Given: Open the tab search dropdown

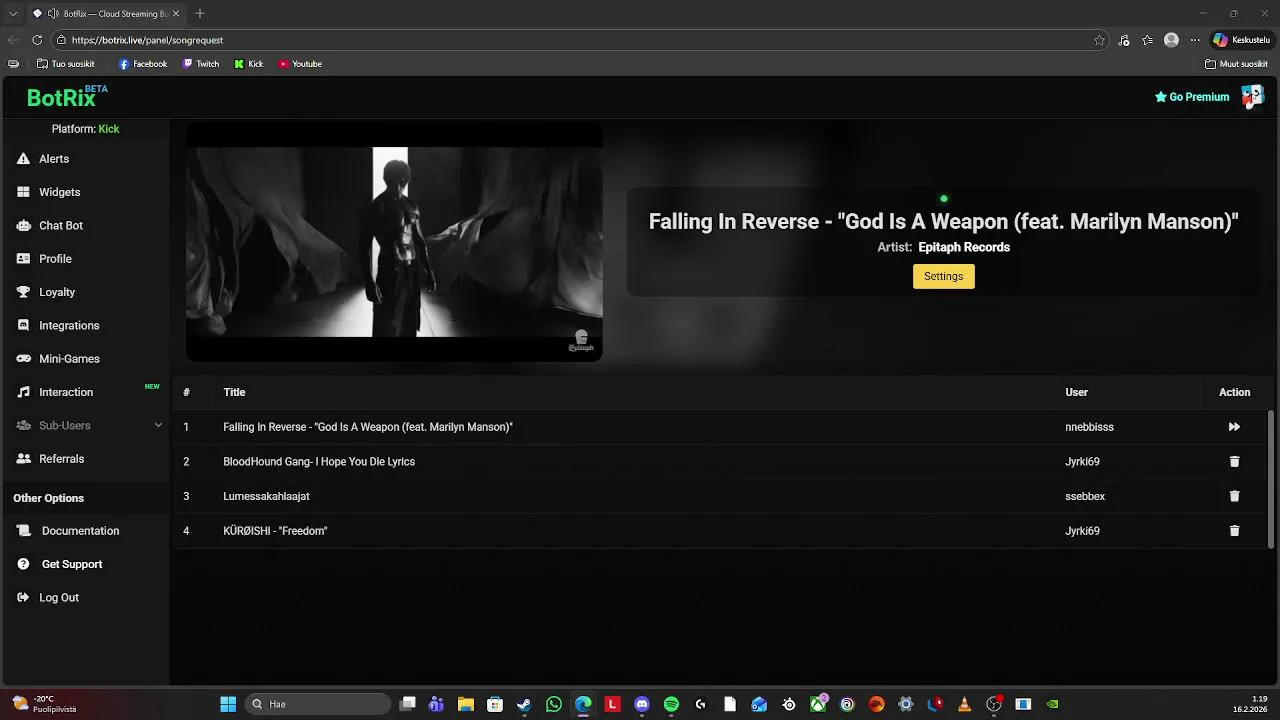Looking at the screenshot, I should (x=13, y=13).
